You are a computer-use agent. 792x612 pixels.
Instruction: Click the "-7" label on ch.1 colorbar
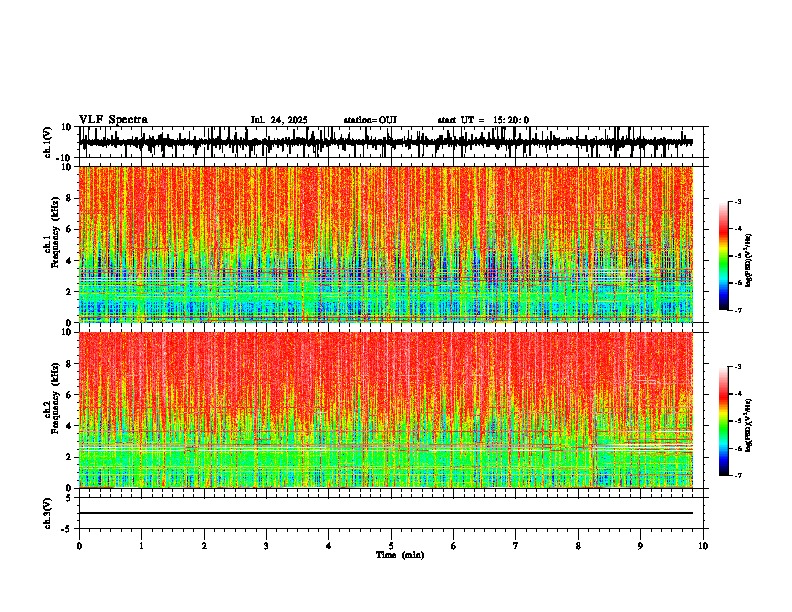tap(738, 310)
